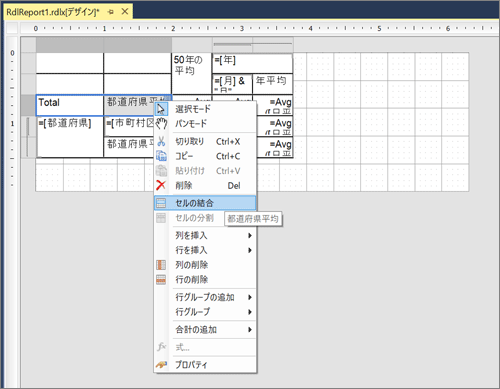Click the properties icon
This screenshot has height=389, width=500.
click(161, 365)
